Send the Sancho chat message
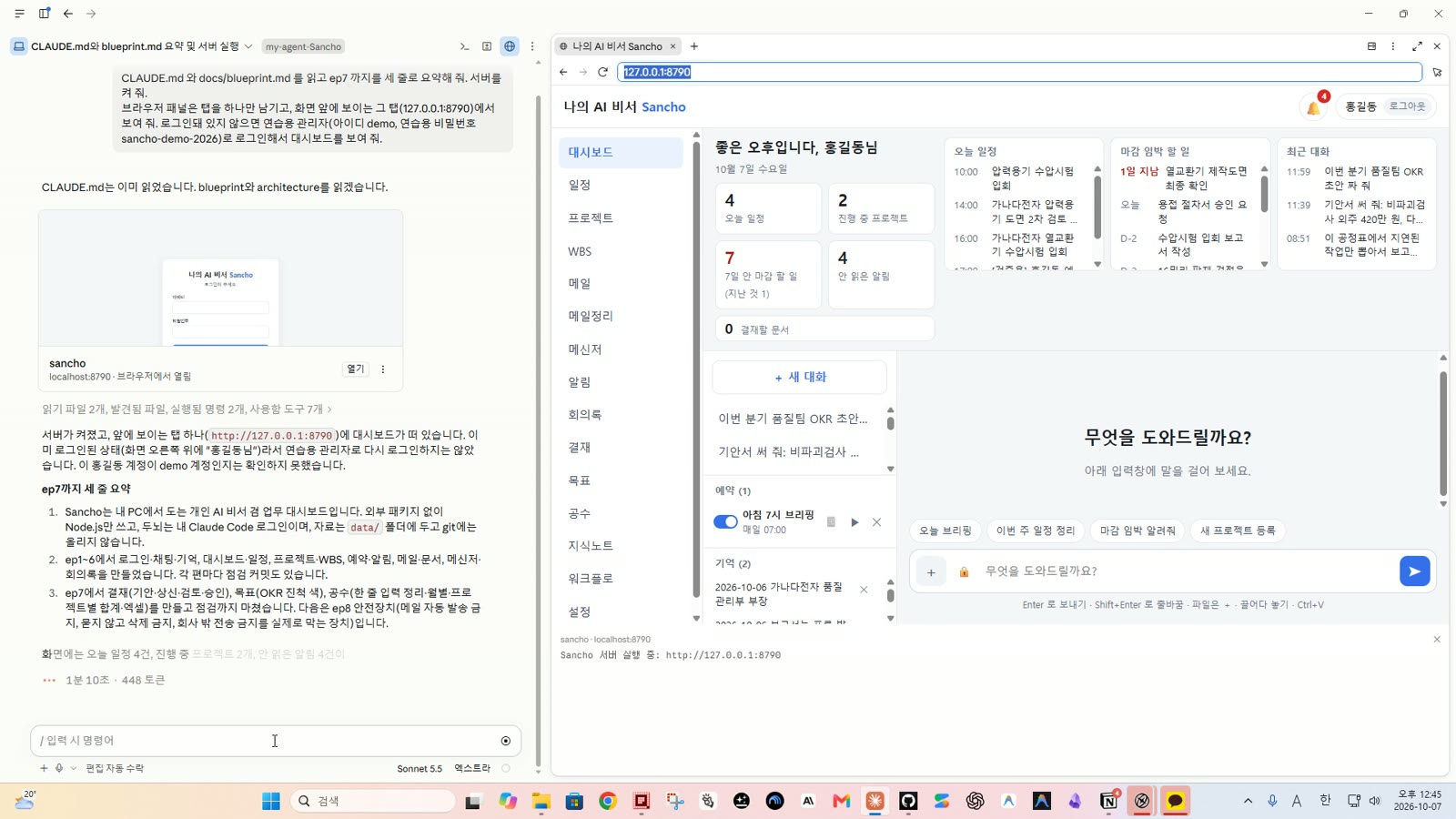The height and width of the screenshot is (819, 1456). (1414, 571)
